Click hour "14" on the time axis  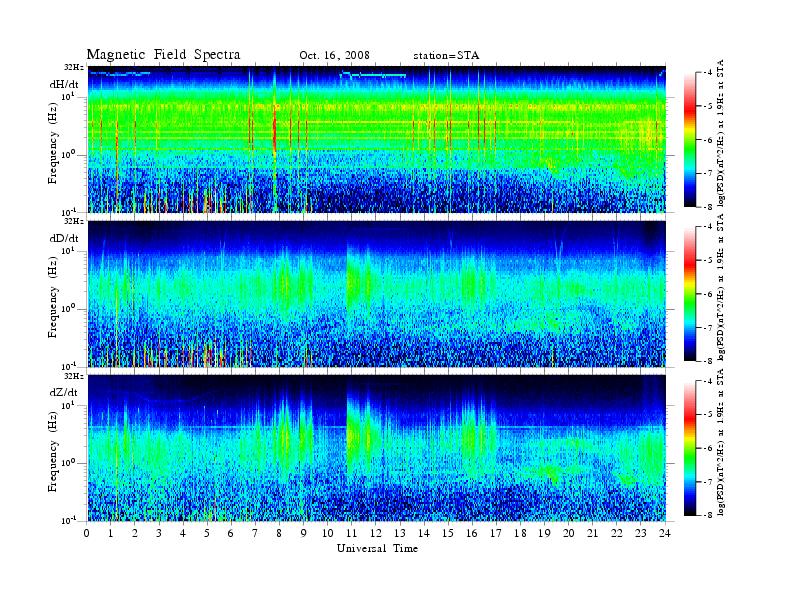pyautogui.click(x=424, y=533)
